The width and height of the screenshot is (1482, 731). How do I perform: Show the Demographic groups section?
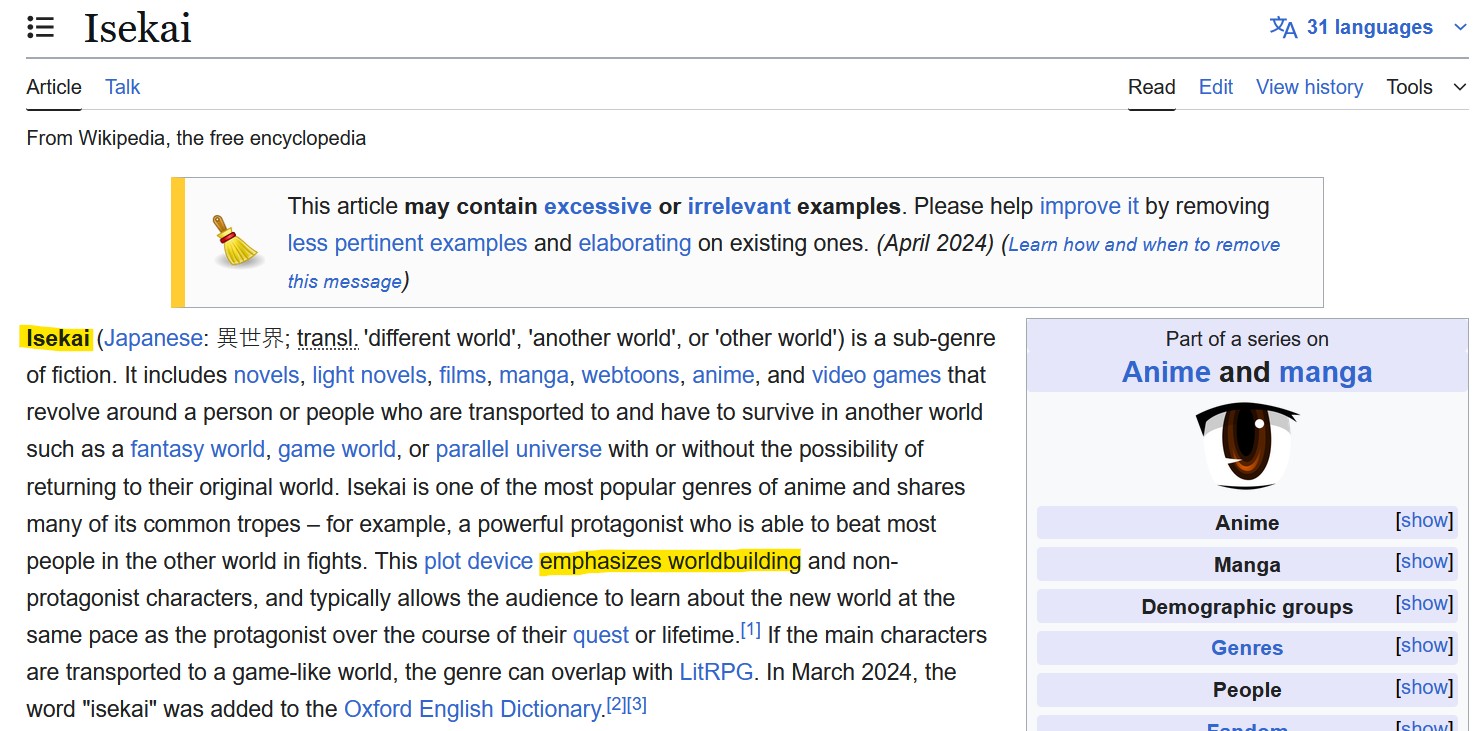[1425, 604]
